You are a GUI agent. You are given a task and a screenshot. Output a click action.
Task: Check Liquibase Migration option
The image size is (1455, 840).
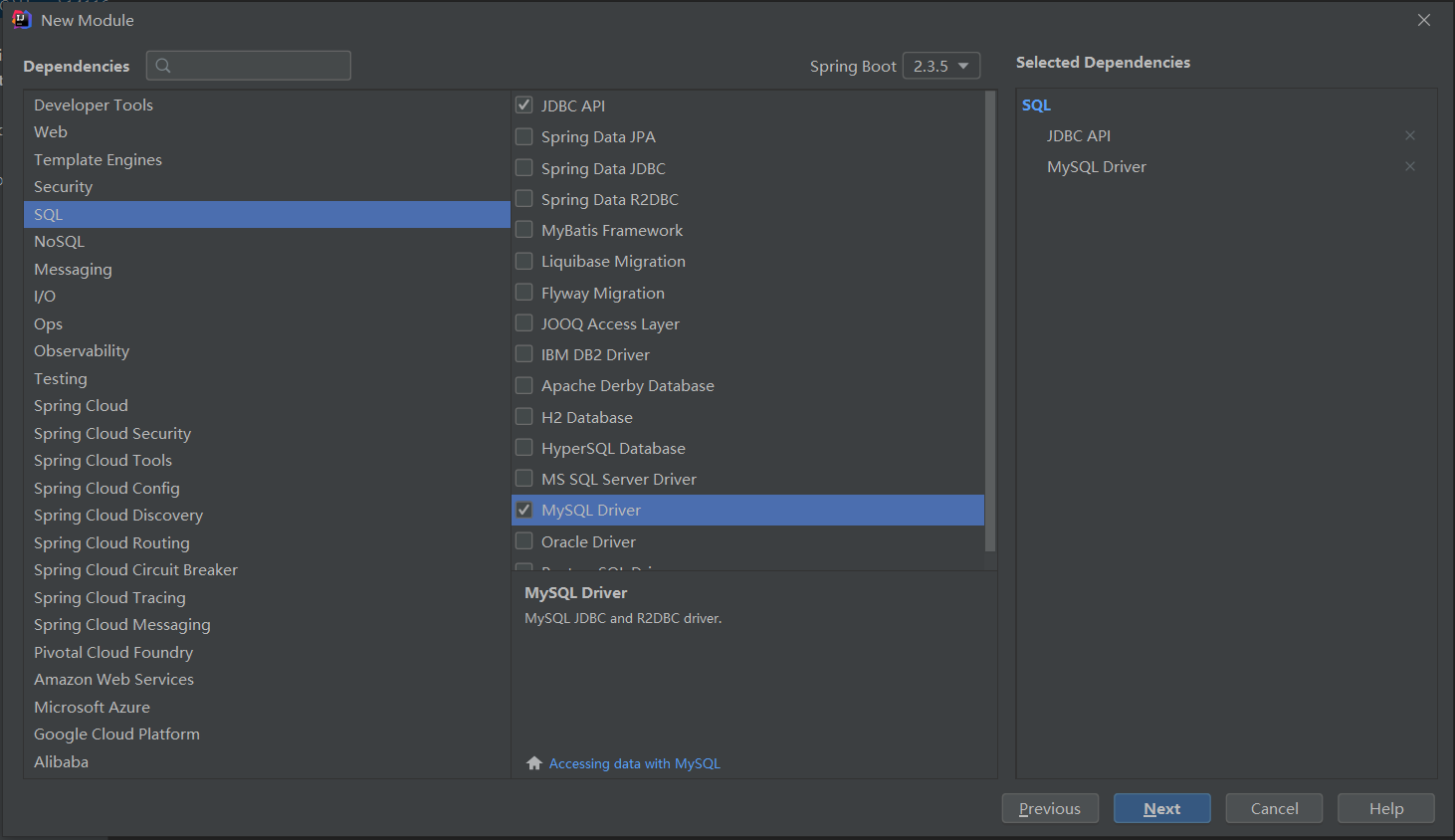click(x=523, y=261)
